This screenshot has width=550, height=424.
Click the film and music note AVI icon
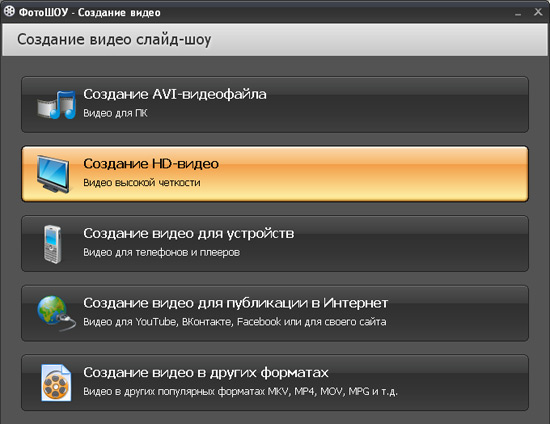pyautogui.click(x=56, y=105)
